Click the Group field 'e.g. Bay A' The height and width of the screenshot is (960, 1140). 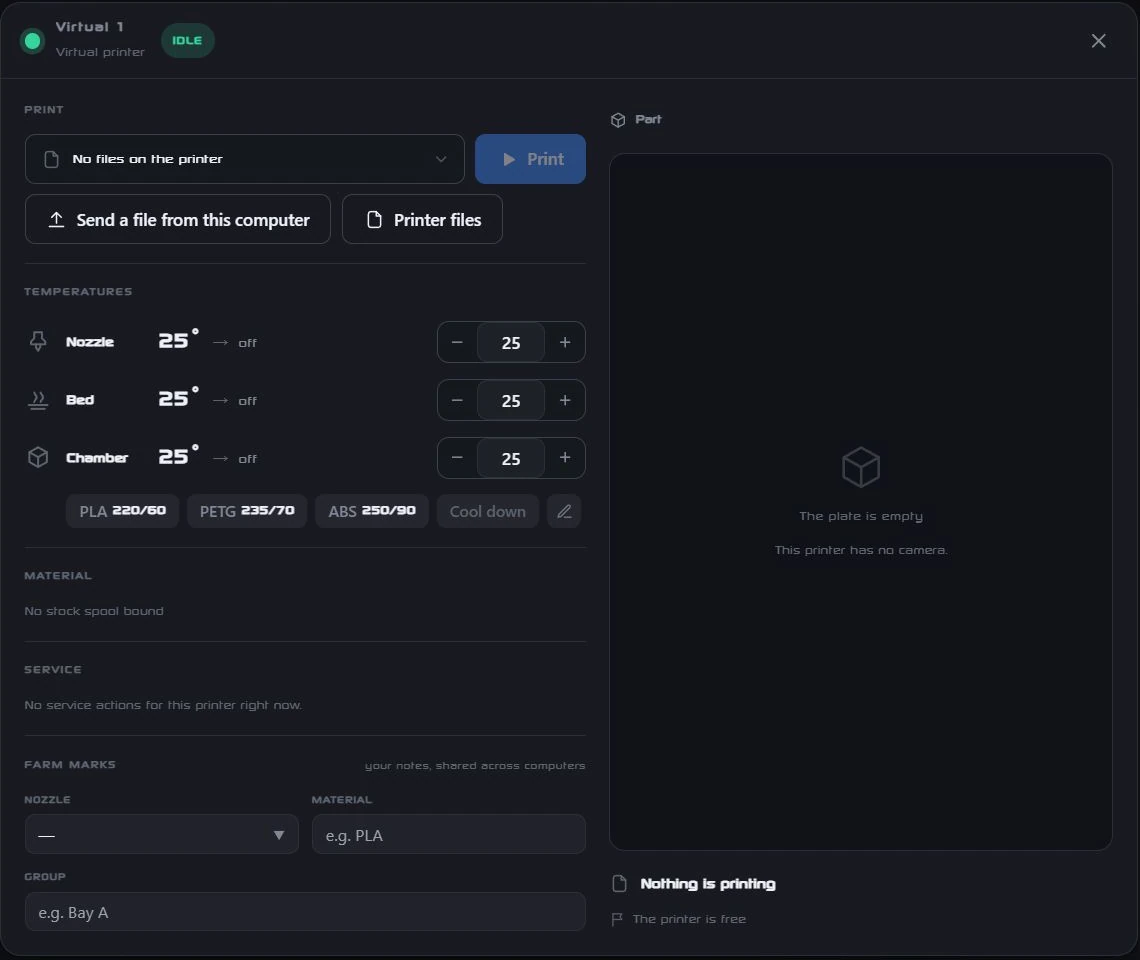pyautogui.click(x=305, y=912)
